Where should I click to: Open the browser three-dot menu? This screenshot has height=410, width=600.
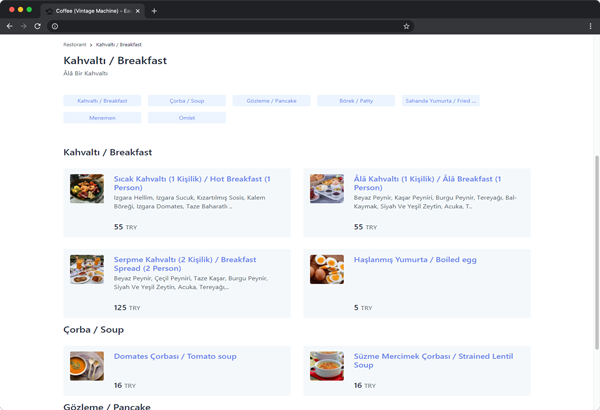[x=590, y=26]
